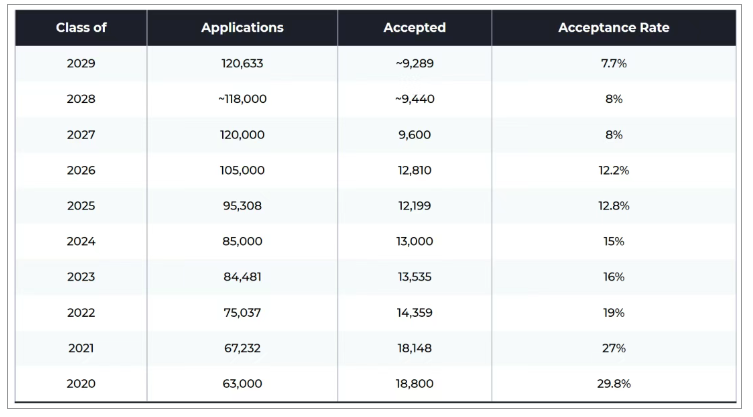This screenshot has width=753, height=417.
Task: Select the 95,308 applications cell
Action: (x=242, y=206)
